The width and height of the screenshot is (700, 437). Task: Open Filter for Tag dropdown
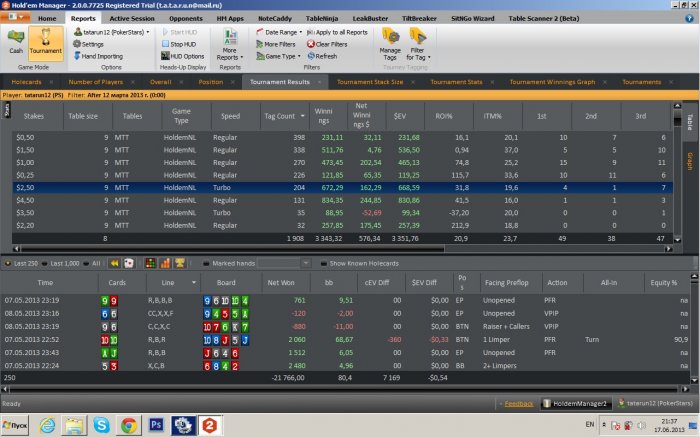(418, 44)
